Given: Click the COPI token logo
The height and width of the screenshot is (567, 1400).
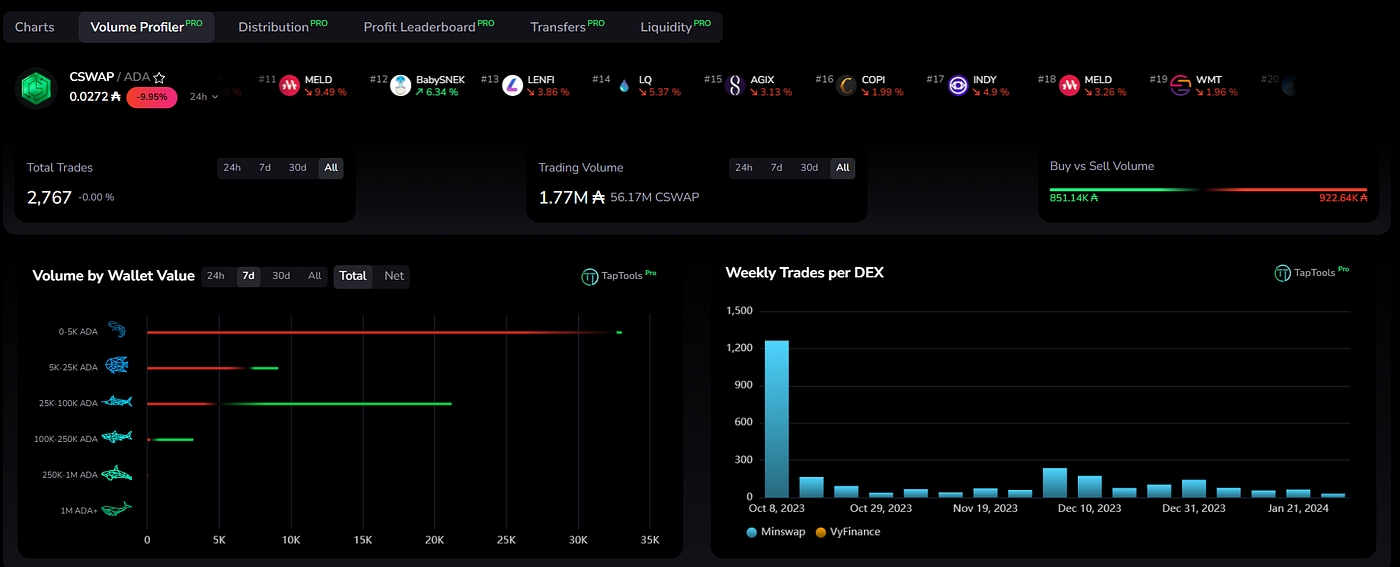Looking at the screenshot, I should point(846,86).
